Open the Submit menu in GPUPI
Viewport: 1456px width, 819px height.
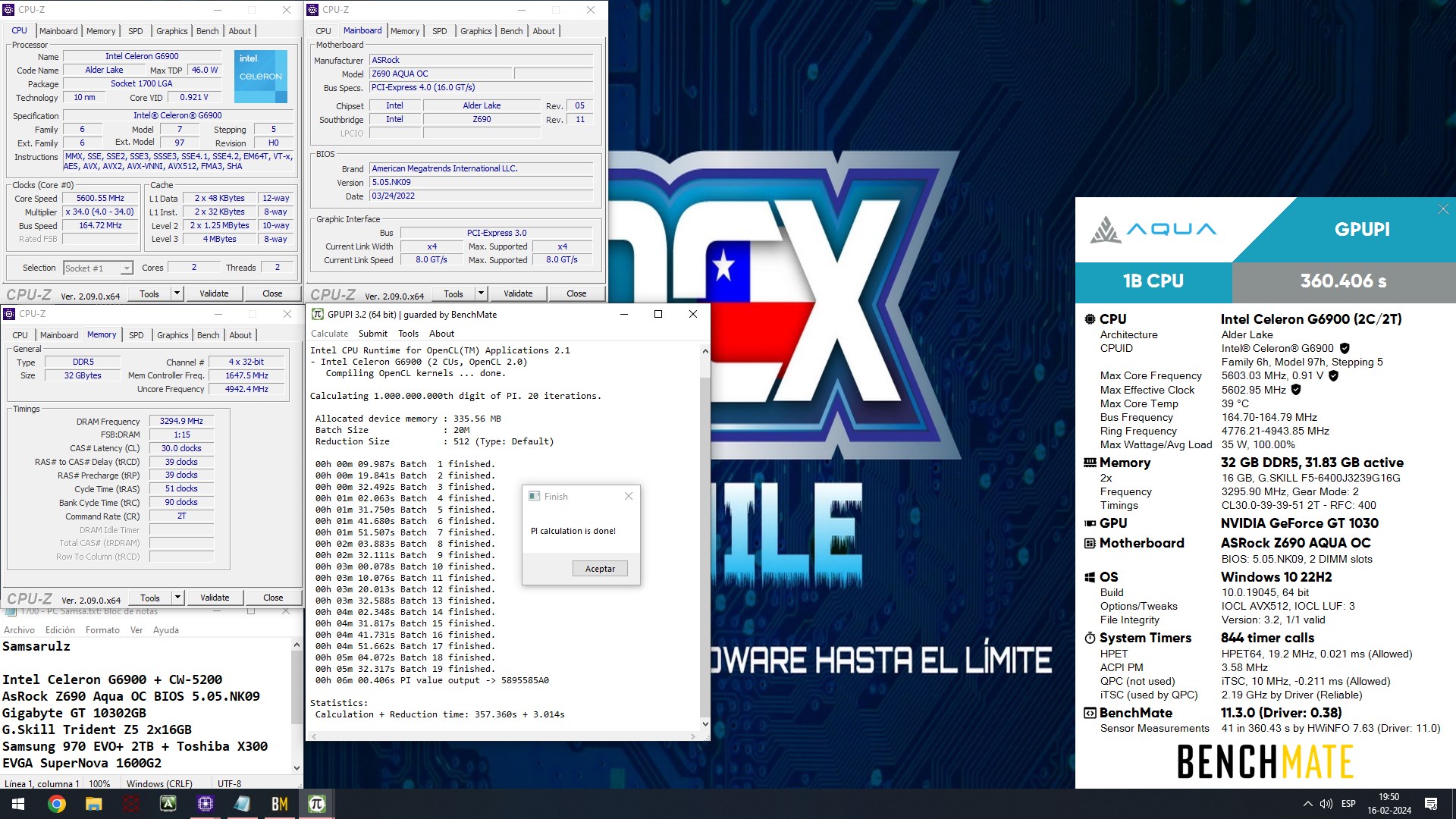[372, 334]
